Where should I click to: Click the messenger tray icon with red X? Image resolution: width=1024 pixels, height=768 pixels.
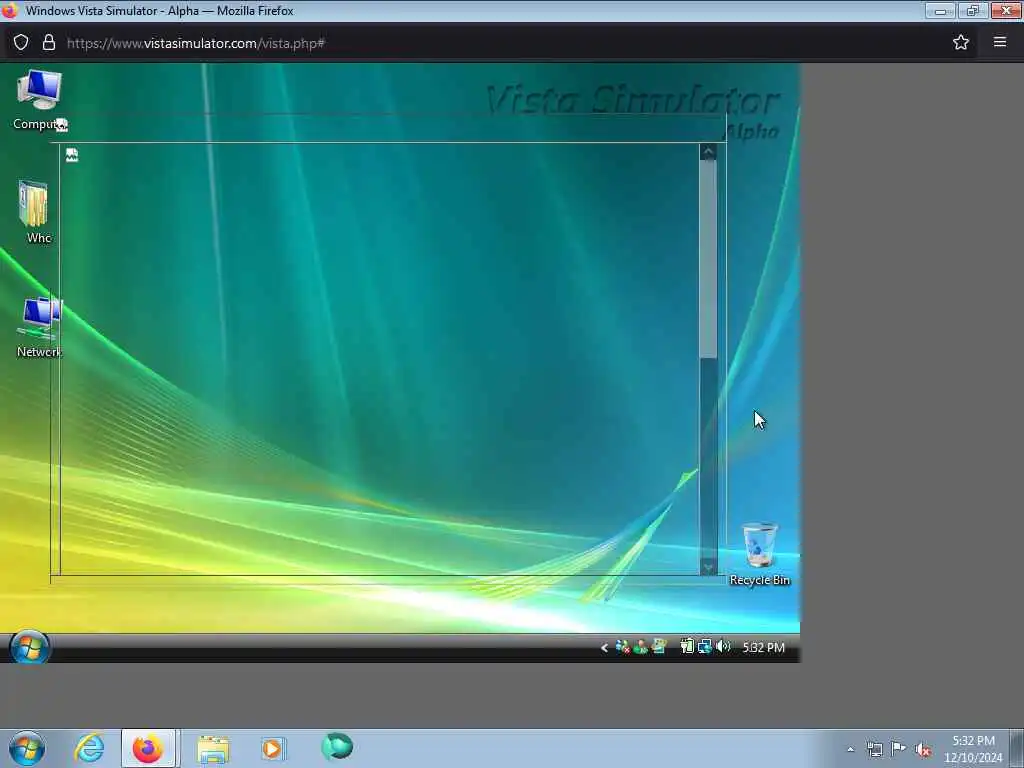click(x=622, y=647)
